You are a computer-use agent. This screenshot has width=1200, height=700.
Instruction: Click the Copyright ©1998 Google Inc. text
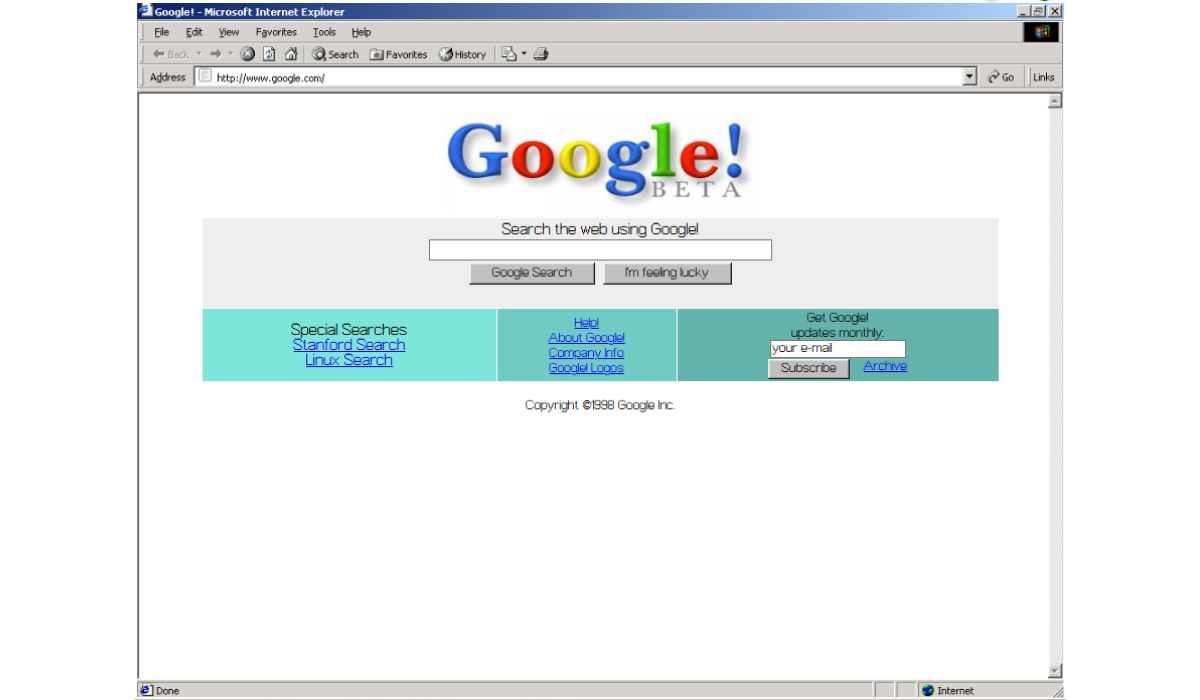click(x=600, y=405)
